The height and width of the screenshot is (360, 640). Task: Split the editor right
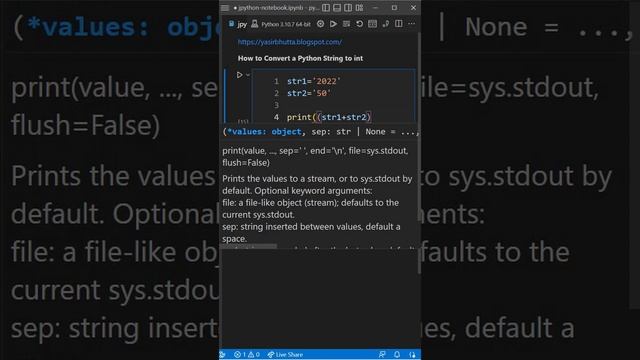[x=399, y=24]
